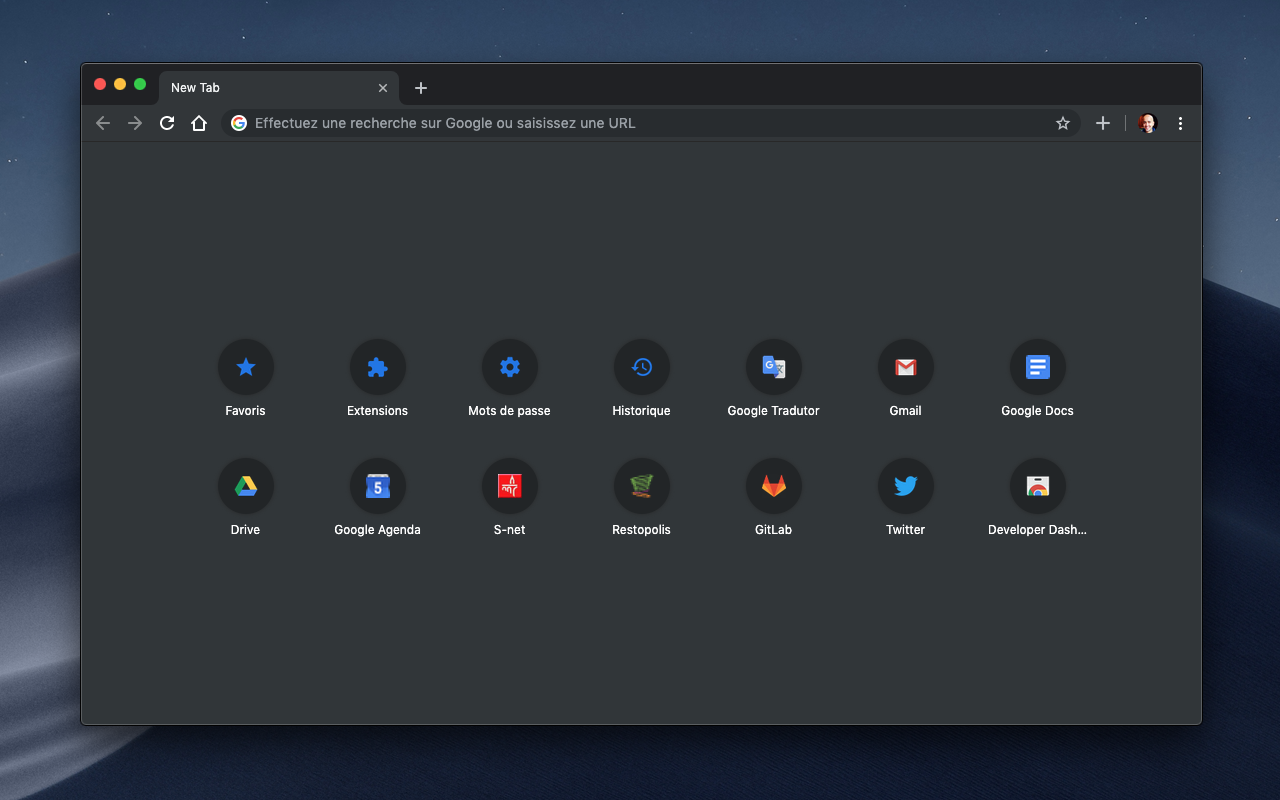Open the Historique clock shortcut
This screenshot has width=1280, height=800.
[641, 367]
